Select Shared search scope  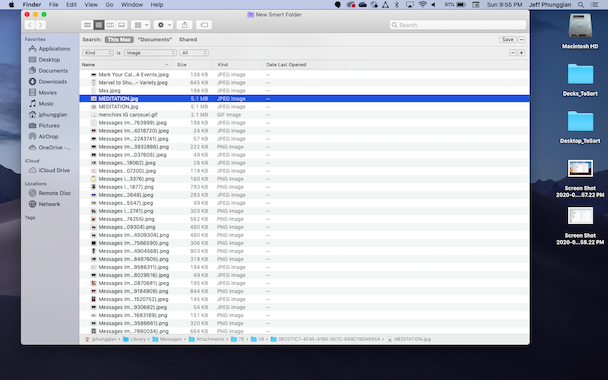[188, 40]
